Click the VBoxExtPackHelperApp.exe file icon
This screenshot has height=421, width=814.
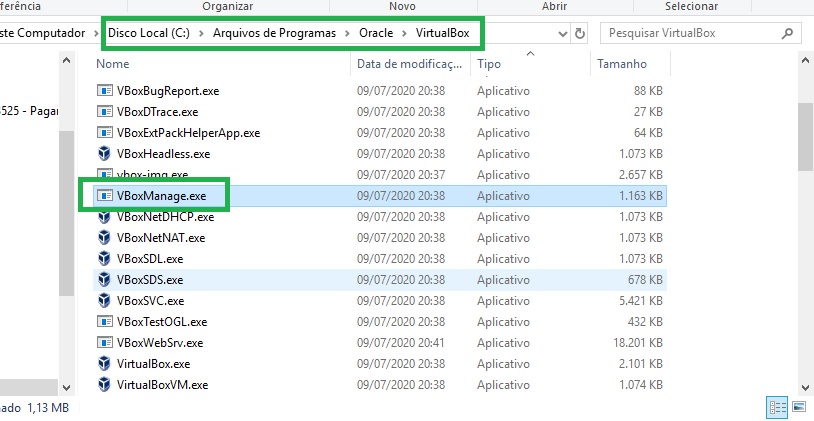(105, 132)
